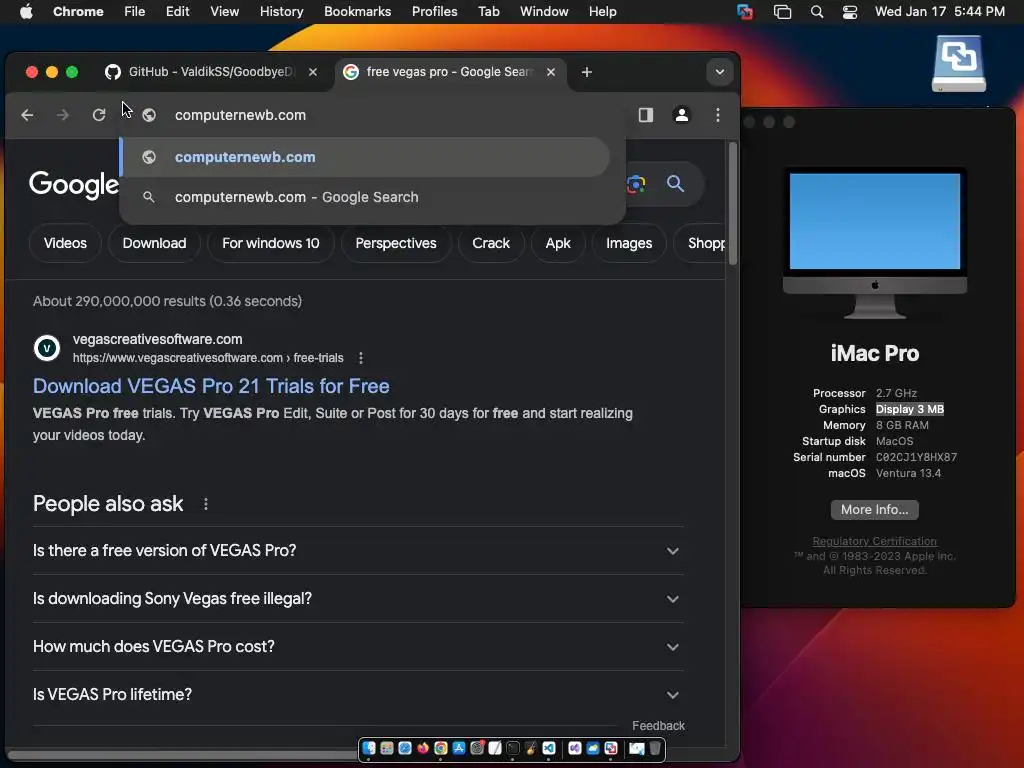Viewport: 1024px width, 768px height.
Task: Close the GitHub ValdikSS tab
Action: (x=313, y=72)
